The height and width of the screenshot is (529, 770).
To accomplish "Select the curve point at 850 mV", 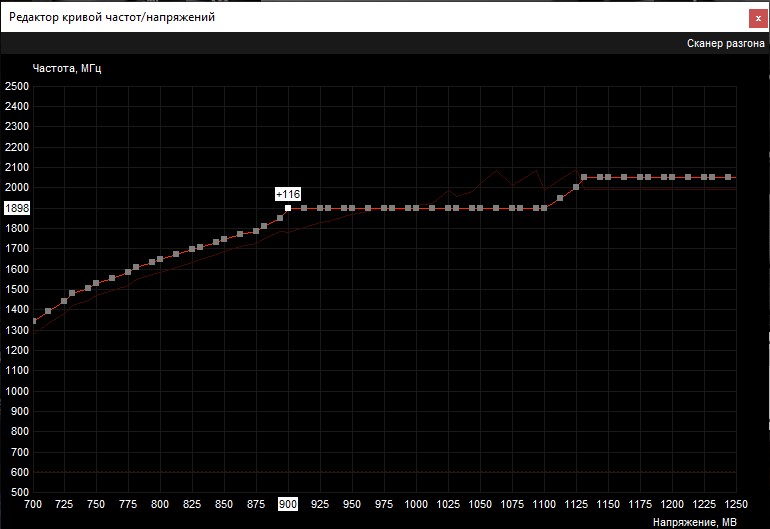I will click(224, 239).
